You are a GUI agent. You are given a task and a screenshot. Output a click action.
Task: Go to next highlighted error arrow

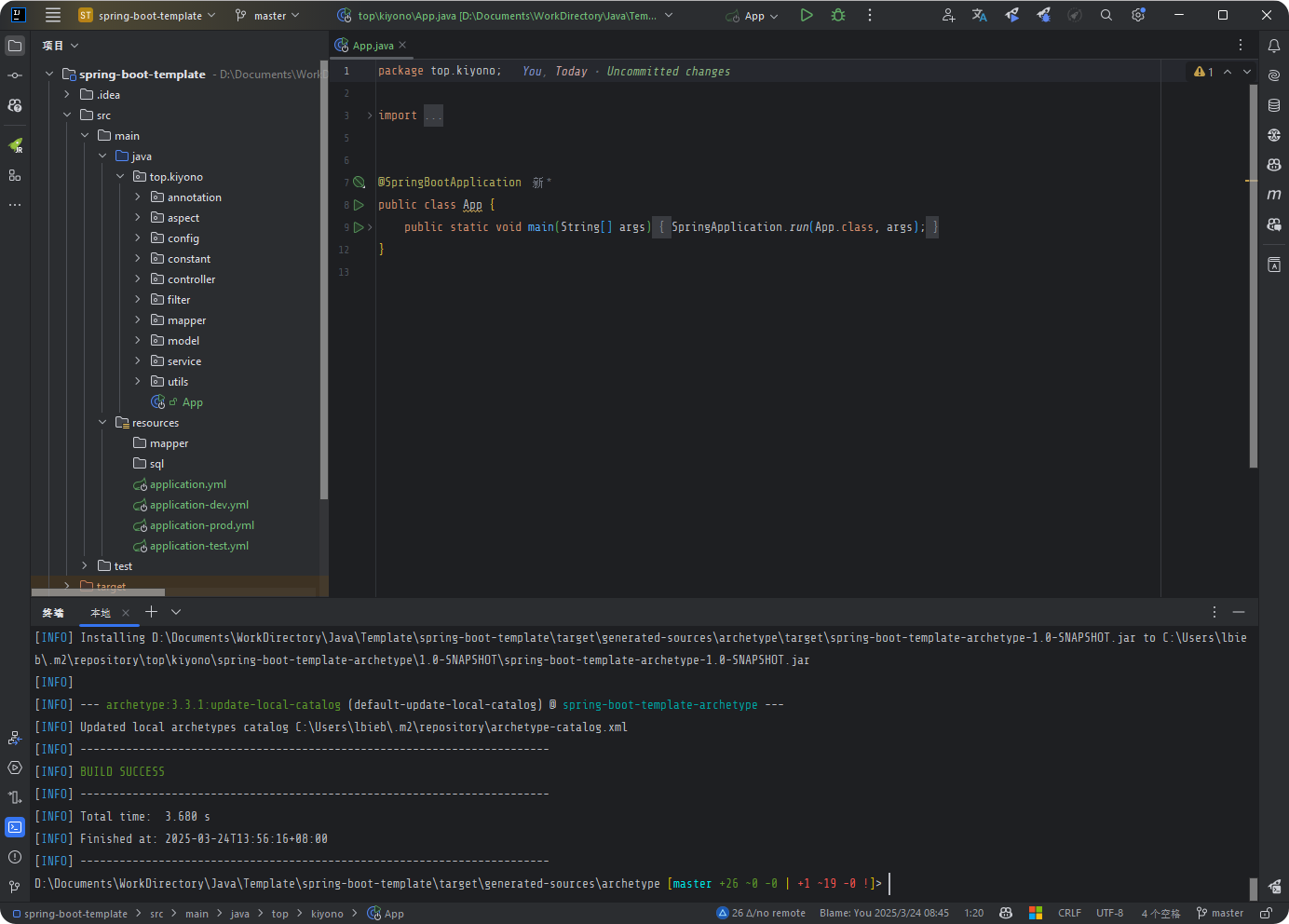click(x=1247, y=72)
